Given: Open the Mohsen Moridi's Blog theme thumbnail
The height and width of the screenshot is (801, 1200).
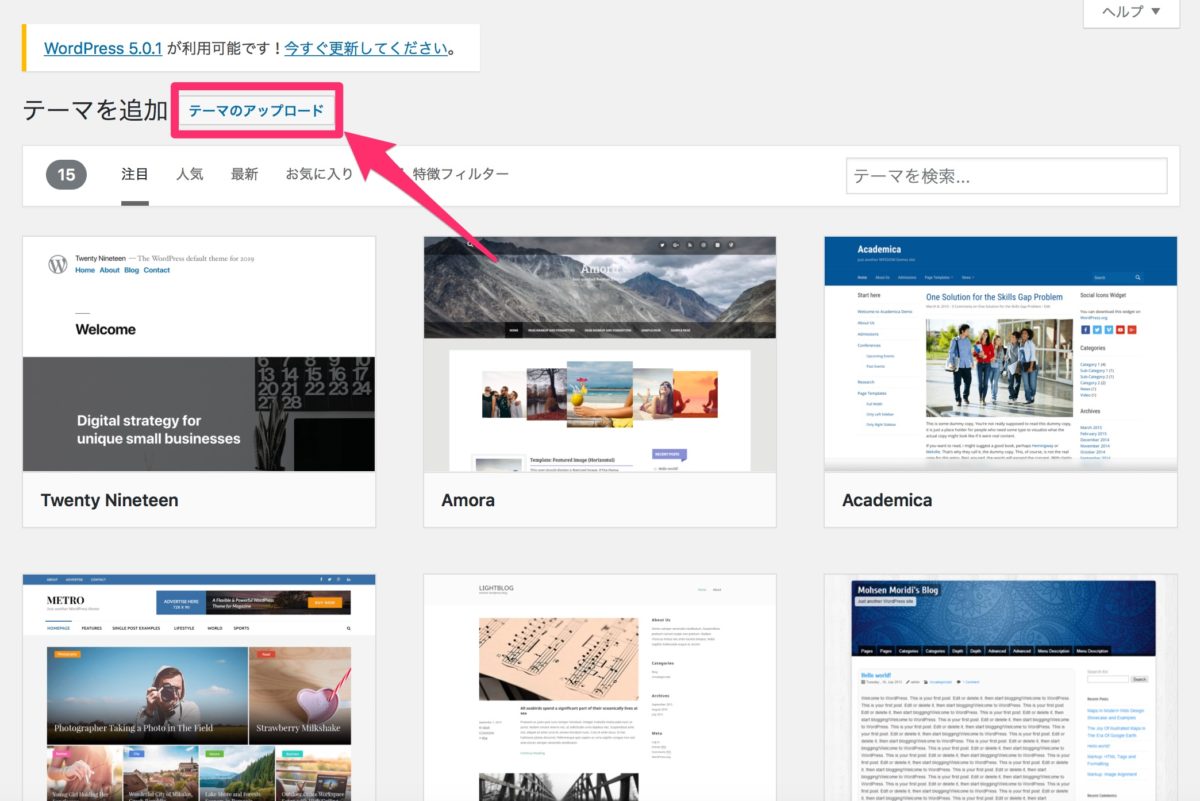Looking at the screenshot, I should (x=1000, y=688).
